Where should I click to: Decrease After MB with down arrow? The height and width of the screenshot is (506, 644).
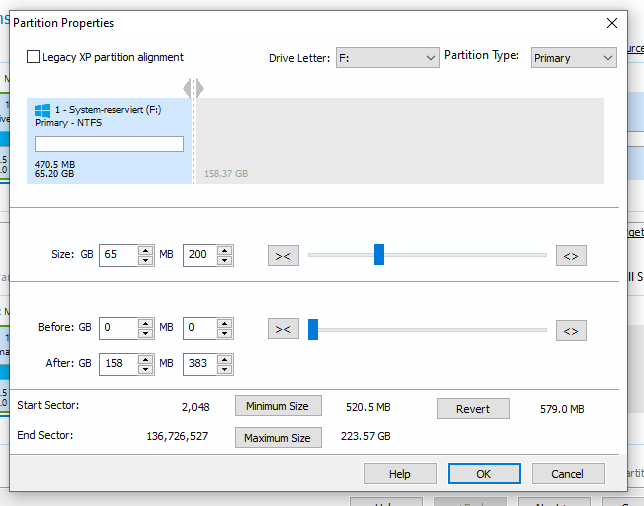click(225, 370)
